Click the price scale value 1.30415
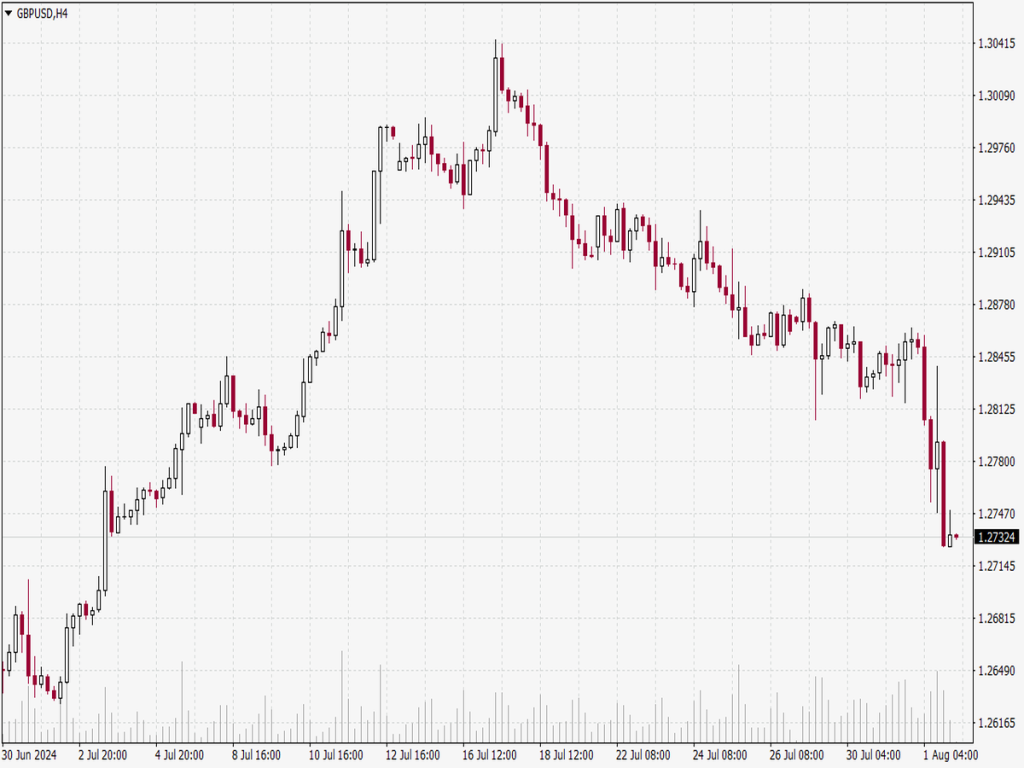Viewport: 1024px width, 768px height. coord(997,43)
